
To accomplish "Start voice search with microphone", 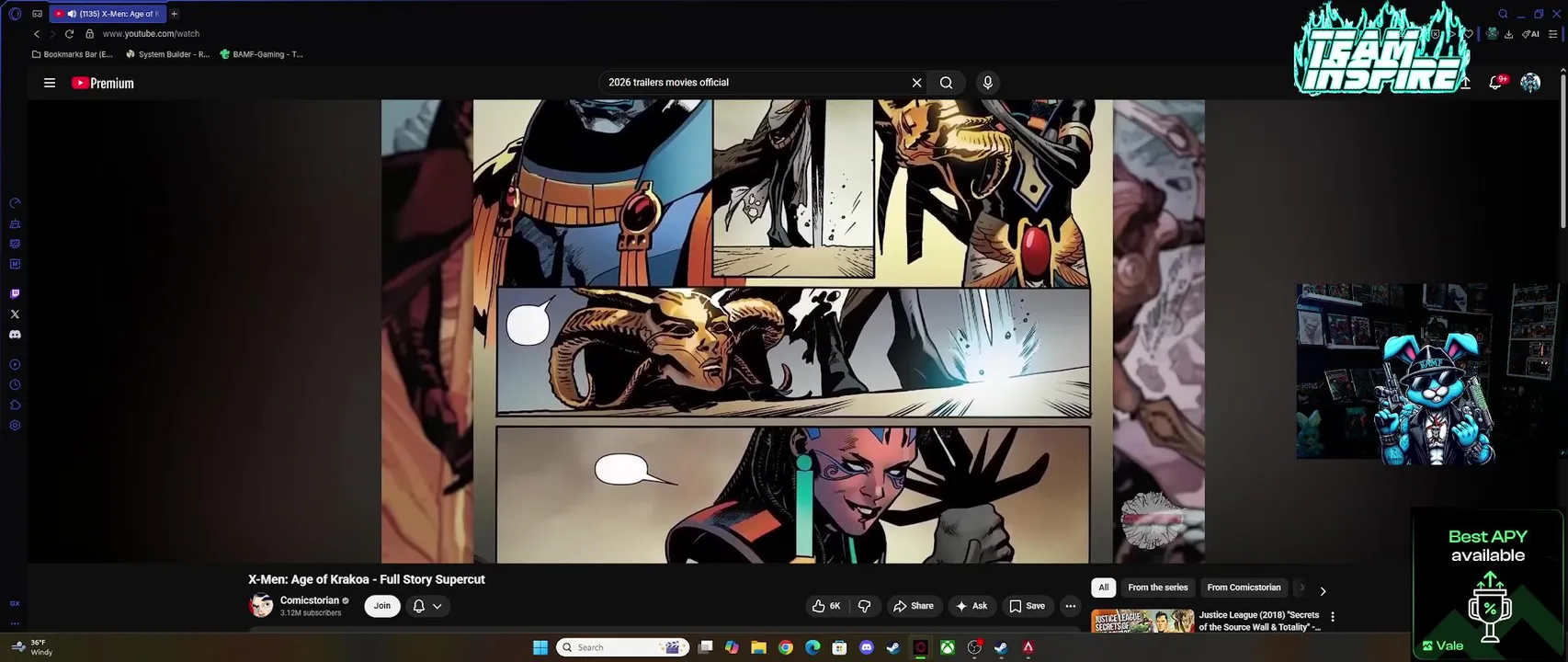I will [987, 83].
